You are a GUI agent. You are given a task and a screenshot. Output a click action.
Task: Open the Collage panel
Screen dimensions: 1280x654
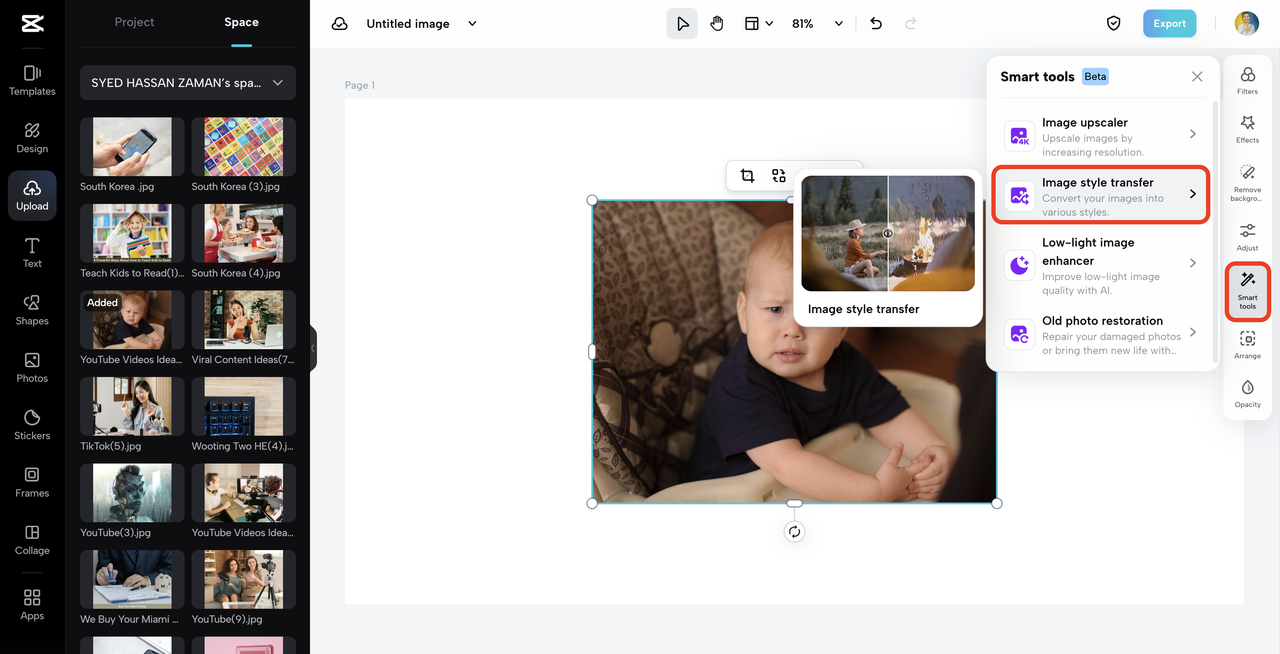tap(32, 540)
